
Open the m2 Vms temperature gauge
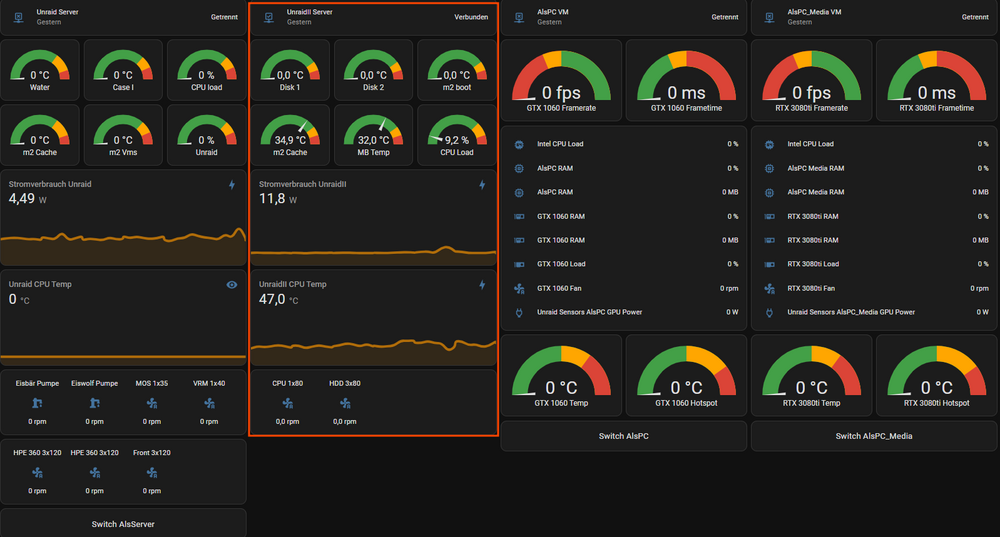pos(123,135)
